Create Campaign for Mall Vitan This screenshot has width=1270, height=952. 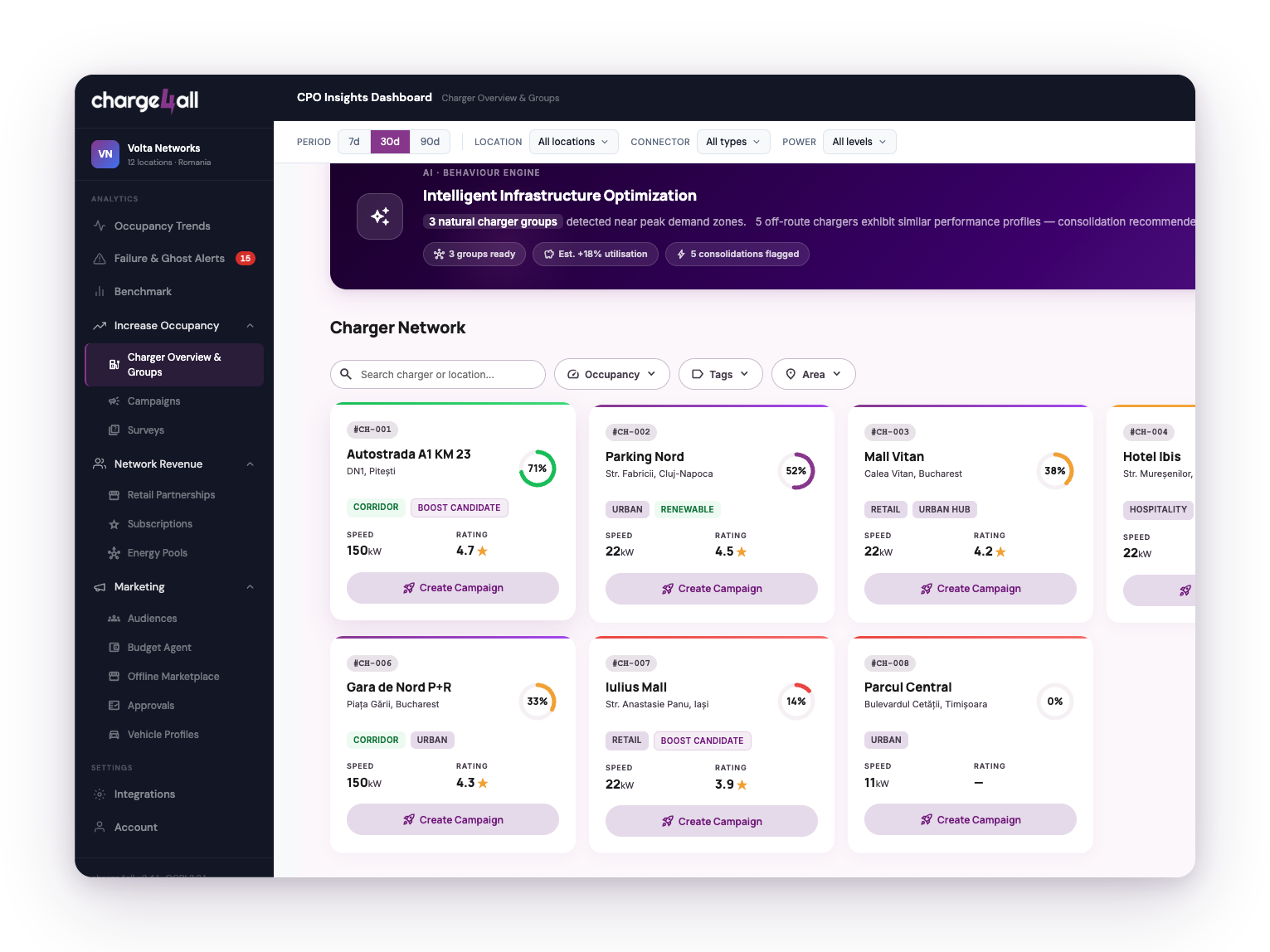point(971,589)
